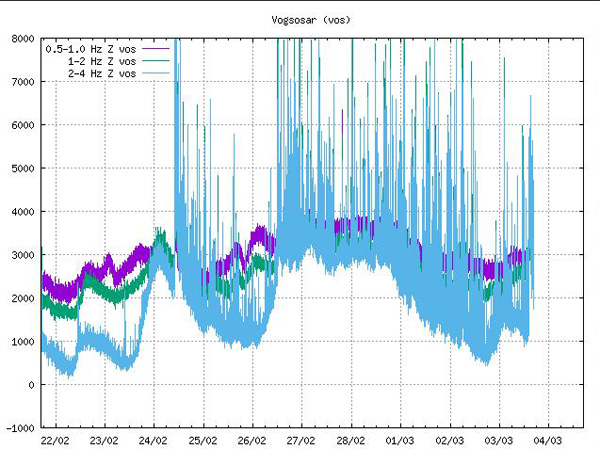Click the 26/02 date on x-axis
Image resolution: width=600 pixels, height=449 pixels.
tap(252, 440)
